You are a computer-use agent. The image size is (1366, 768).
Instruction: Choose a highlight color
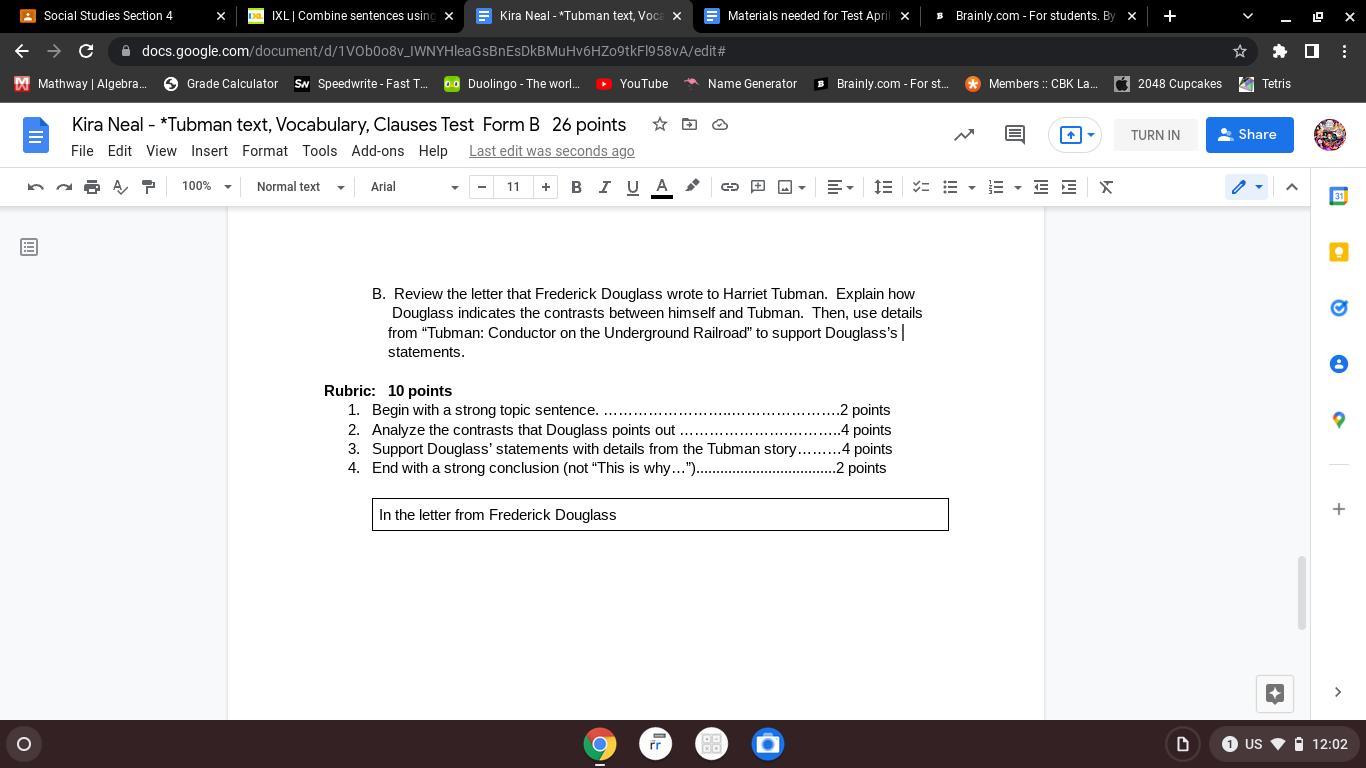[x=692, y=187]
